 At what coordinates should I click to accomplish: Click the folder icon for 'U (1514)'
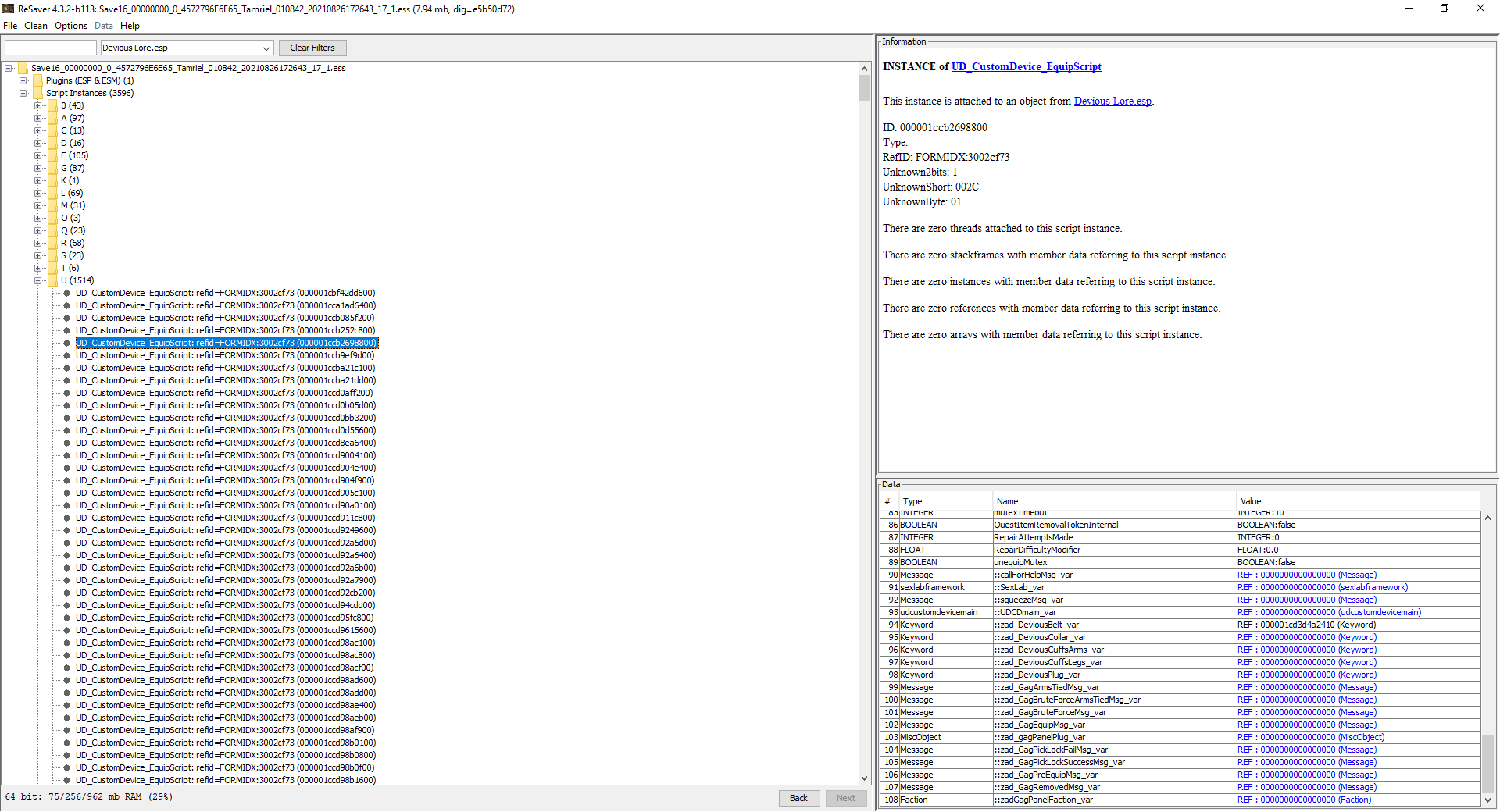[x=52, y=280]
